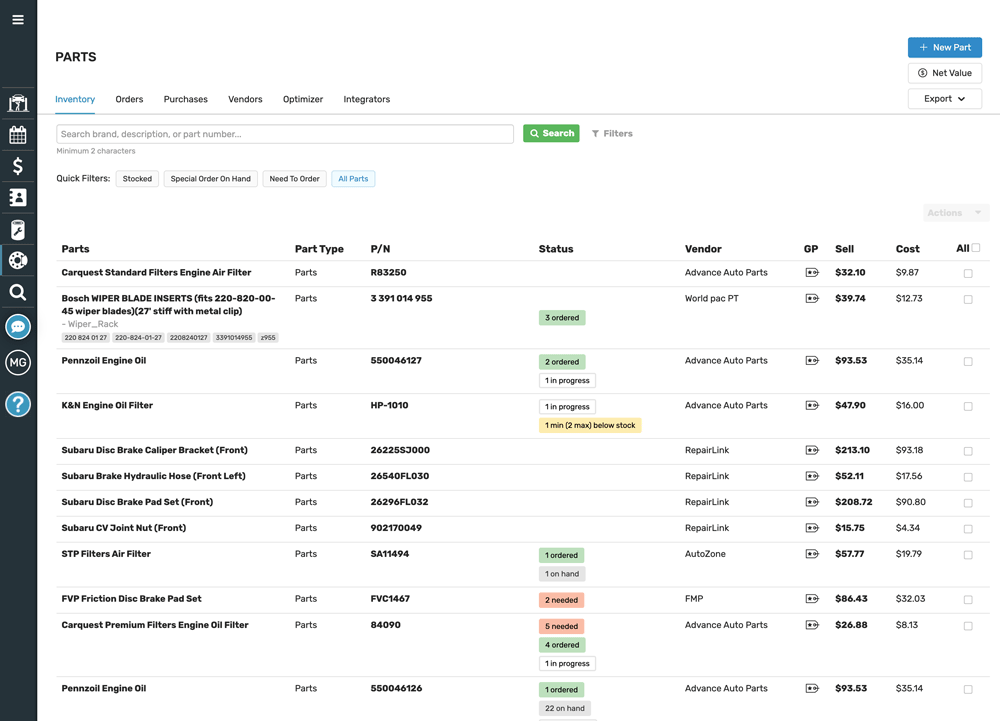
Task: Open the magnifier search sidebar icon
Action: tap(18, 293)
